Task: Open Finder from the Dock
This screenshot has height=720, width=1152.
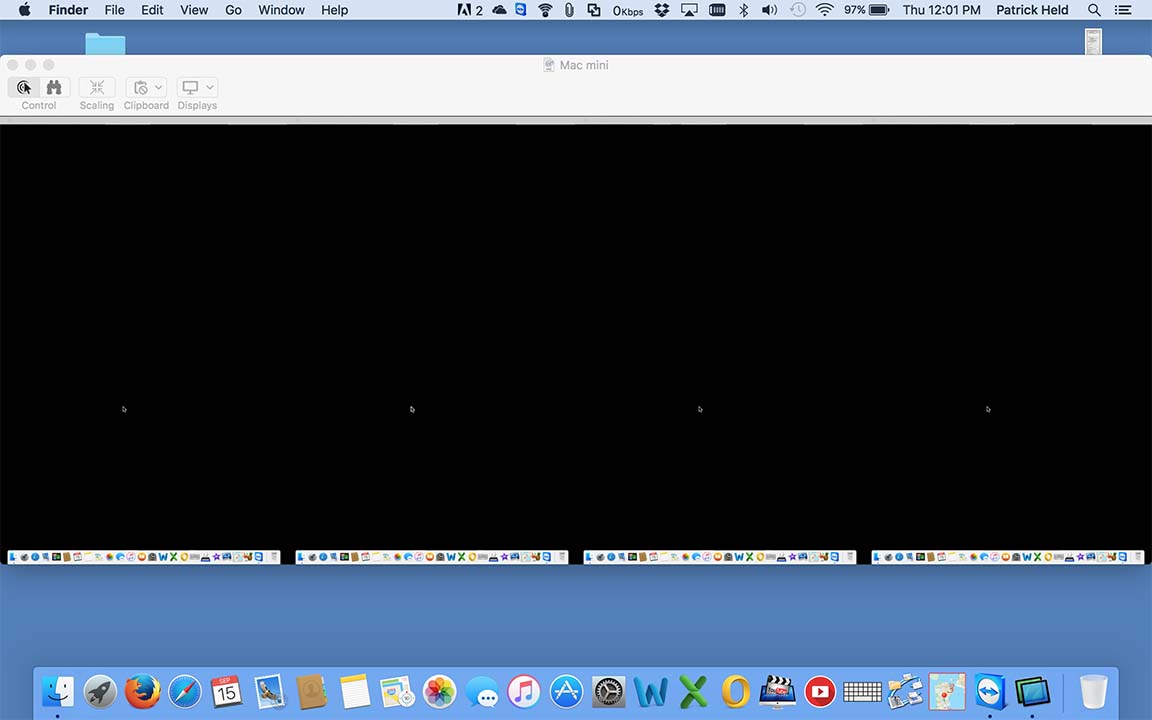Action: pos(58,691)
